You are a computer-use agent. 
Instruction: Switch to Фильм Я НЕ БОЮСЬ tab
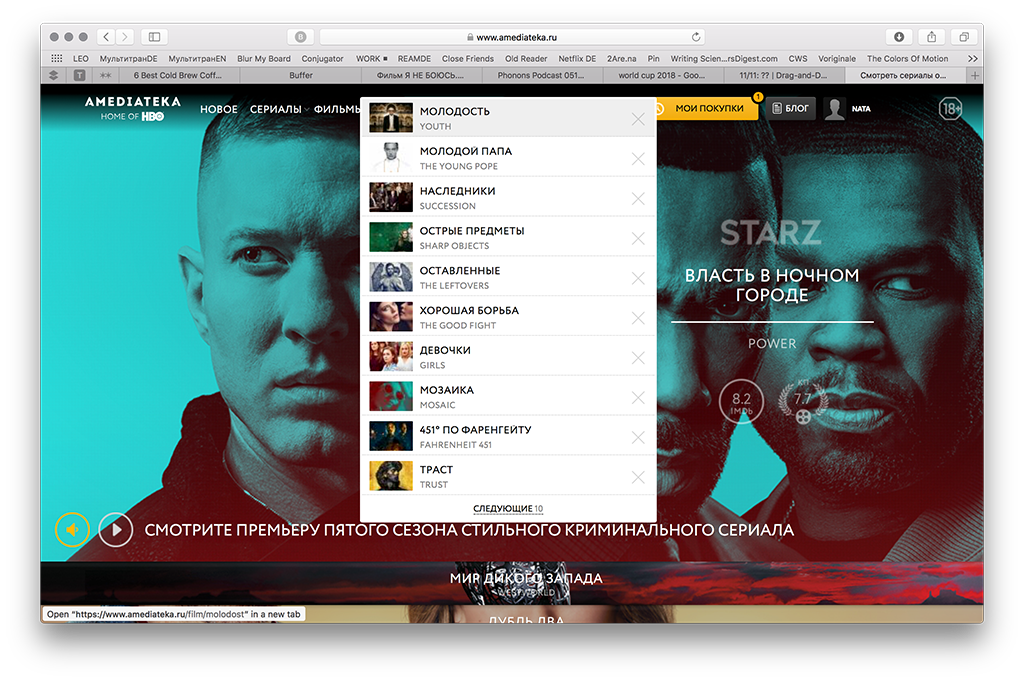[x=420, y=76]
